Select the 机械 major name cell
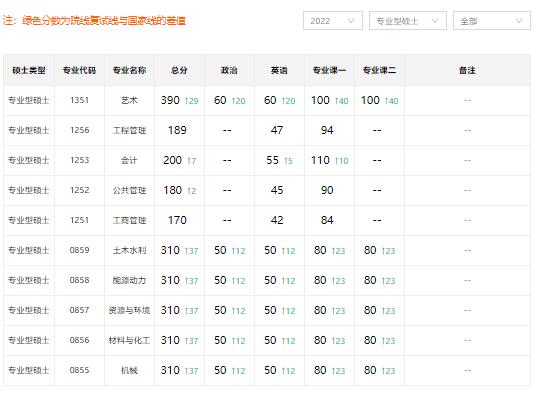The width and height of the screenshot is (537, 393). (129, 370)
